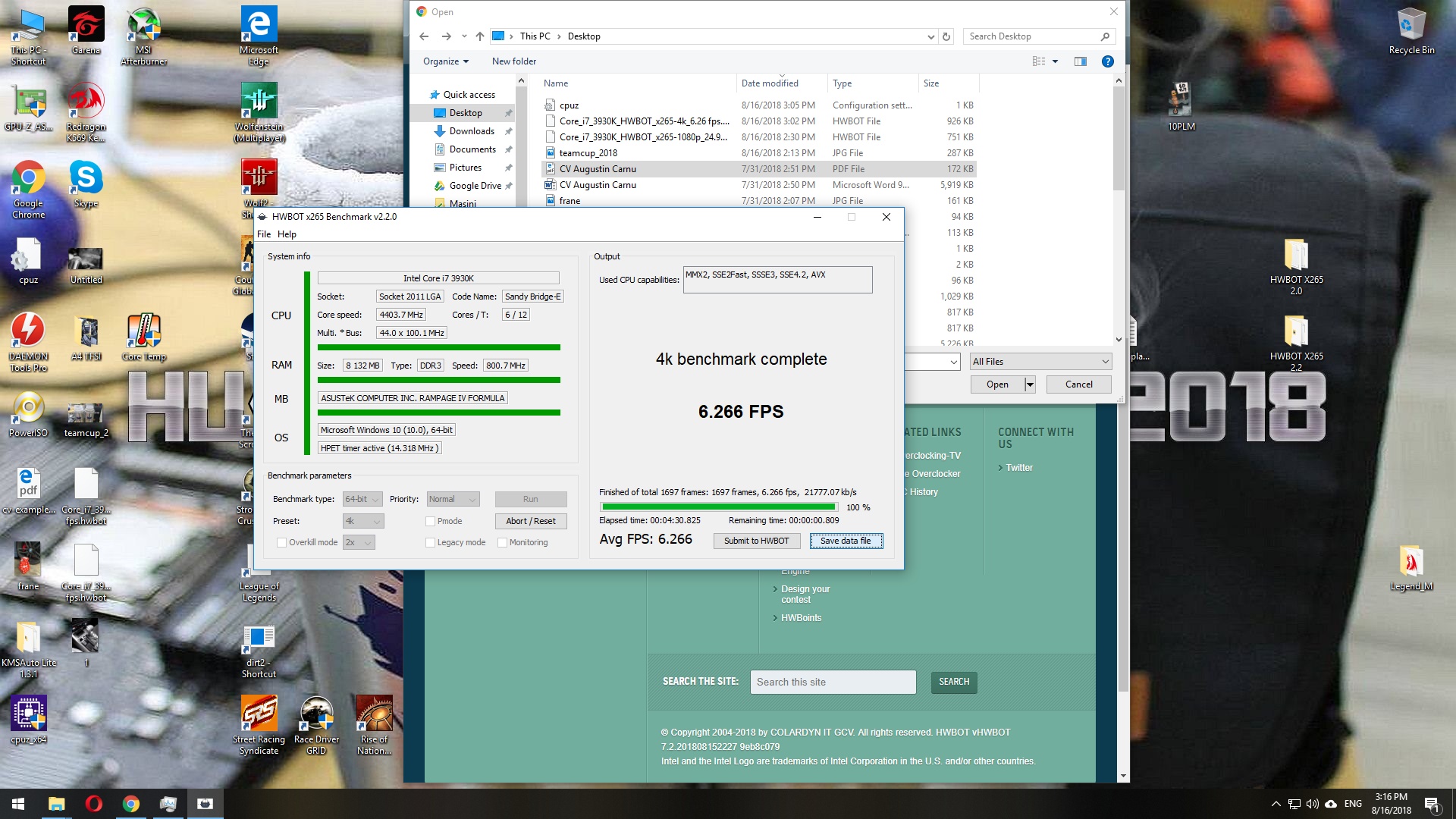This screenshot has height=819, width=1456.
Task: Click the Open dialog file list scrollbar
Action: (1119, 138)
